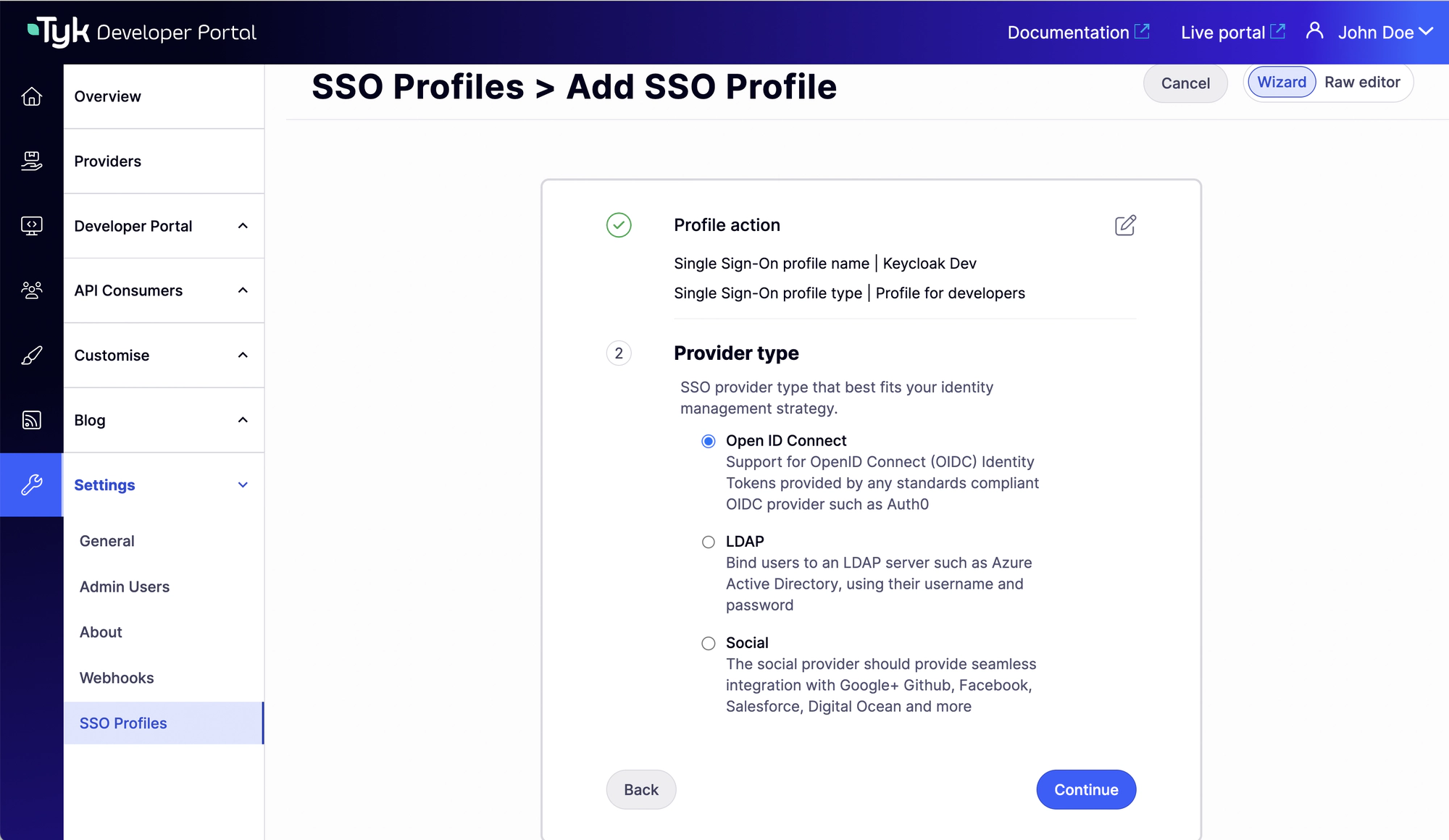Click the API Consumers people icon
This screenshot has height=840, width=1449.
(x=32, y=290)
